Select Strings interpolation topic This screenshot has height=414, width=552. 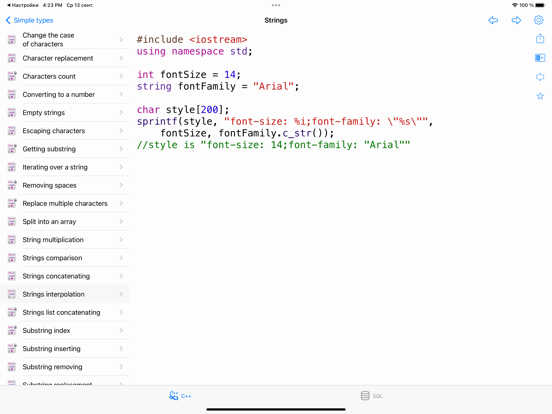click(65, 294)
